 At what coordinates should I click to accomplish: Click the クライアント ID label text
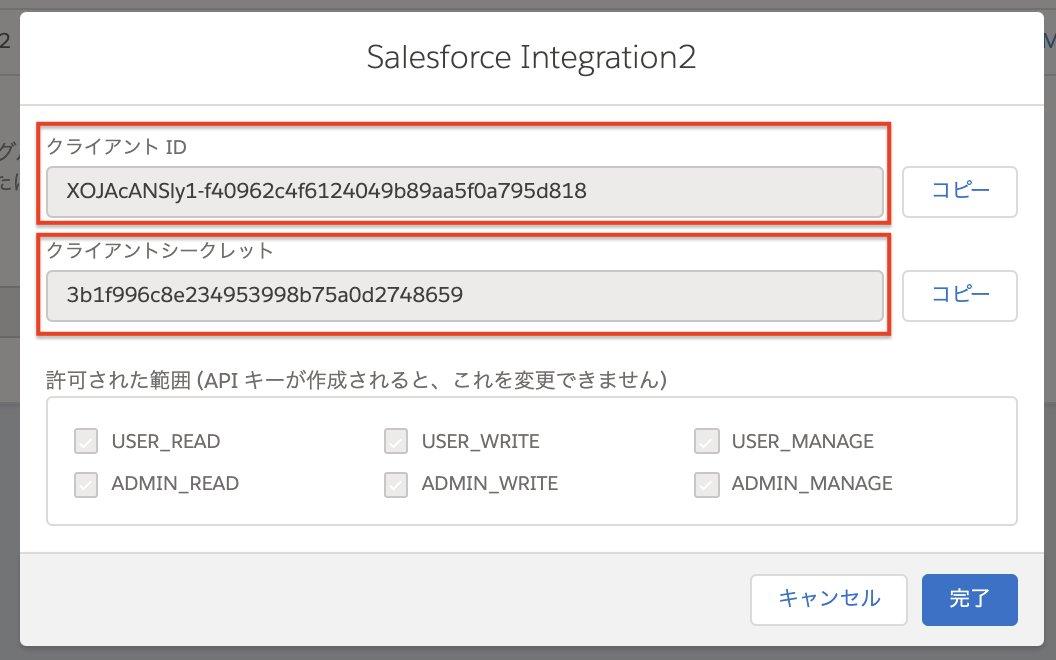click(x=117, y=147)
